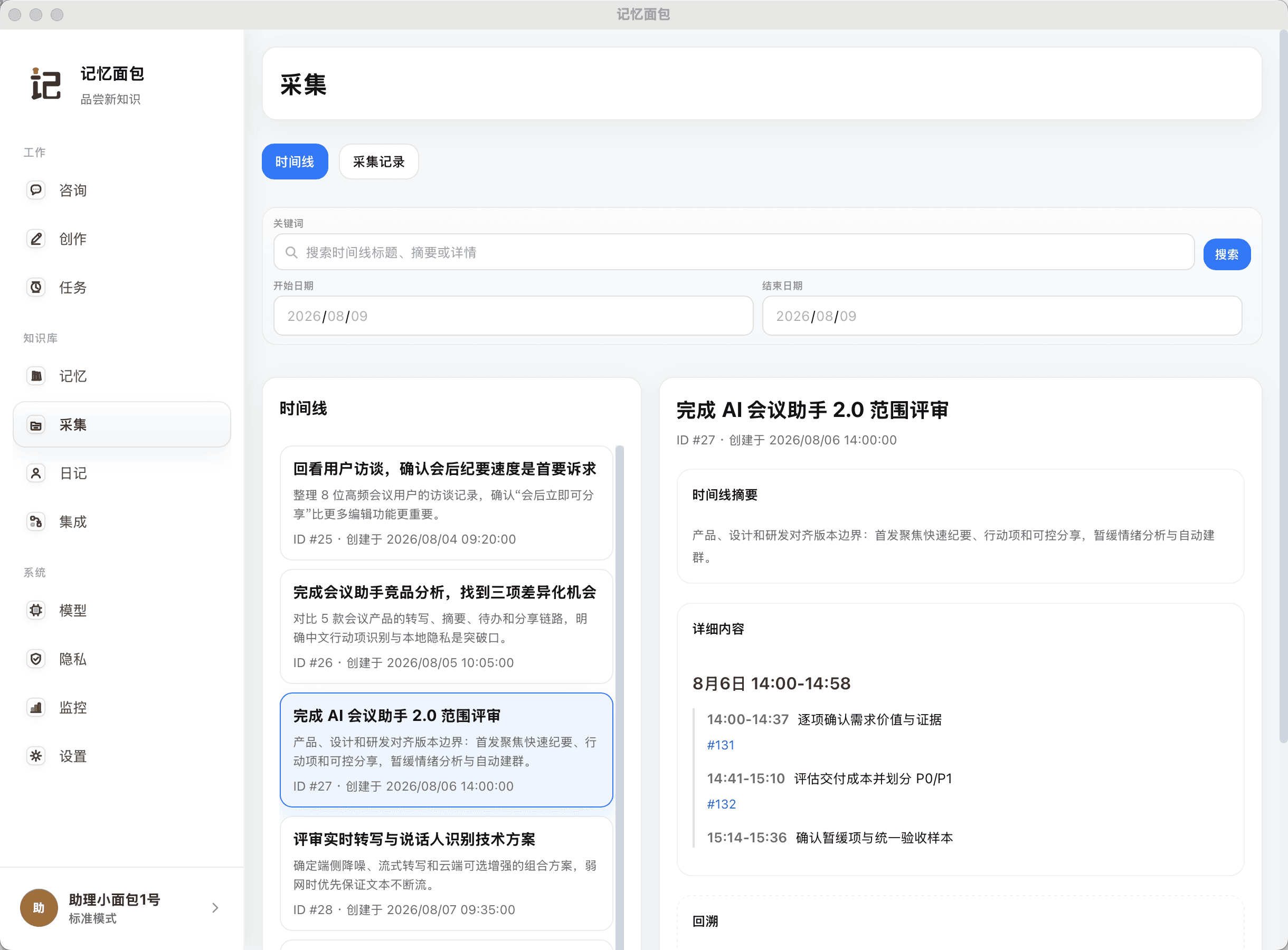Open the 设置 gear icon

click(36, 756)
